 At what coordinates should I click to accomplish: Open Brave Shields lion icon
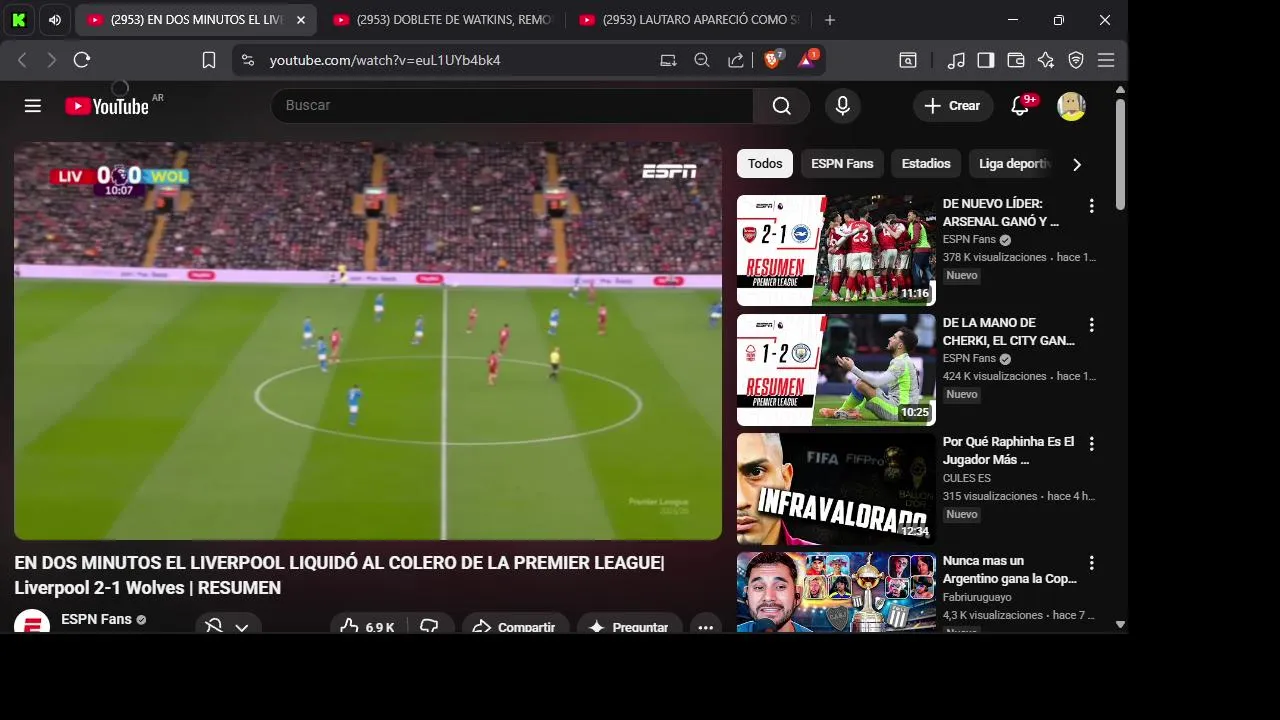(x=773, y=60)
